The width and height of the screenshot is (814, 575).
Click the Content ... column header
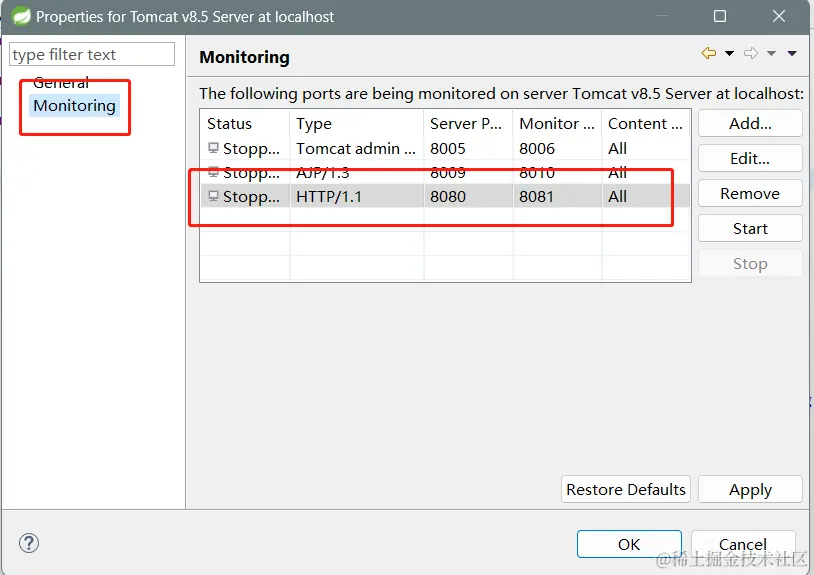click(646, 124)
